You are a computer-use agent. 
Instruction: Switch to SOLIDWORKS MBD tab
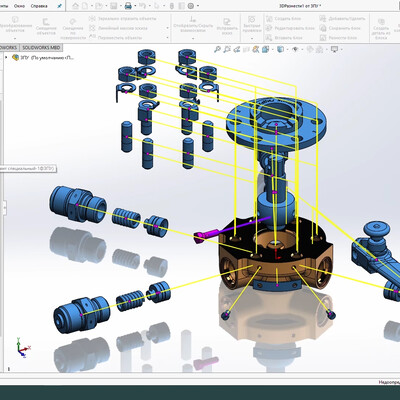(x=41, y=48)
